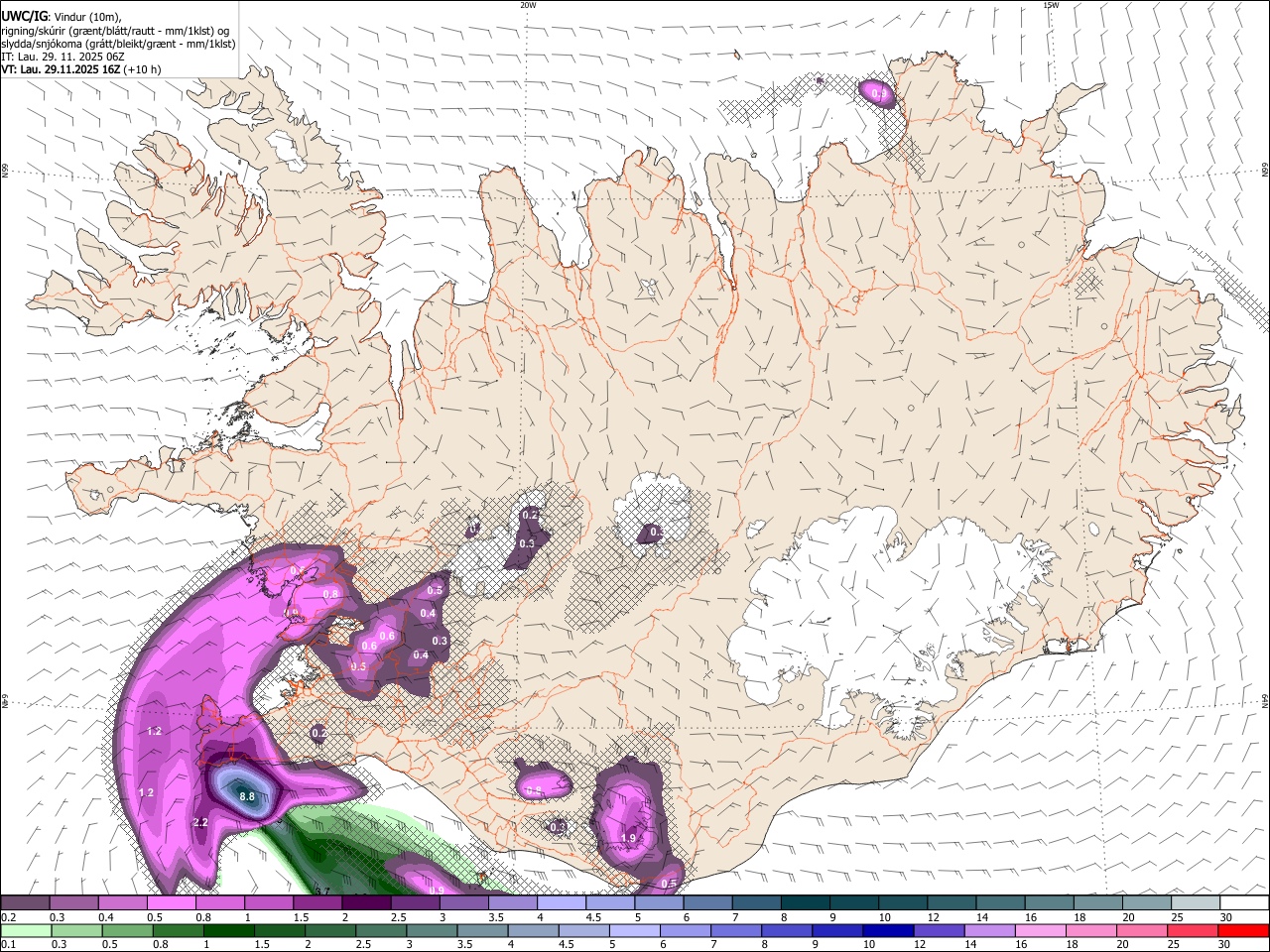Click the '15W' longitude label

(1051, 5)
